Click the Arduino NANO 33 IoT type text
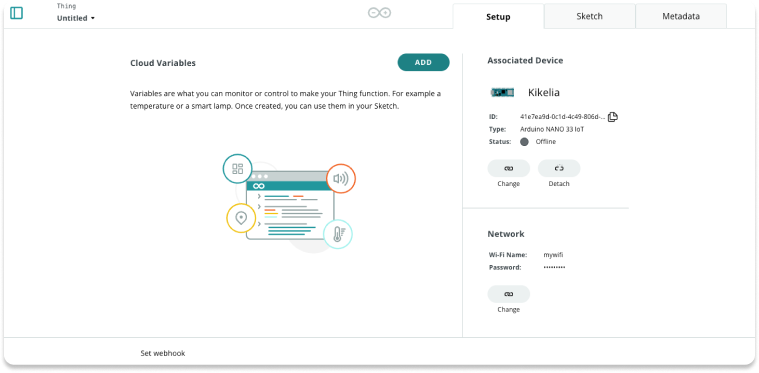The image size is (759, 373). click(552, 129)
